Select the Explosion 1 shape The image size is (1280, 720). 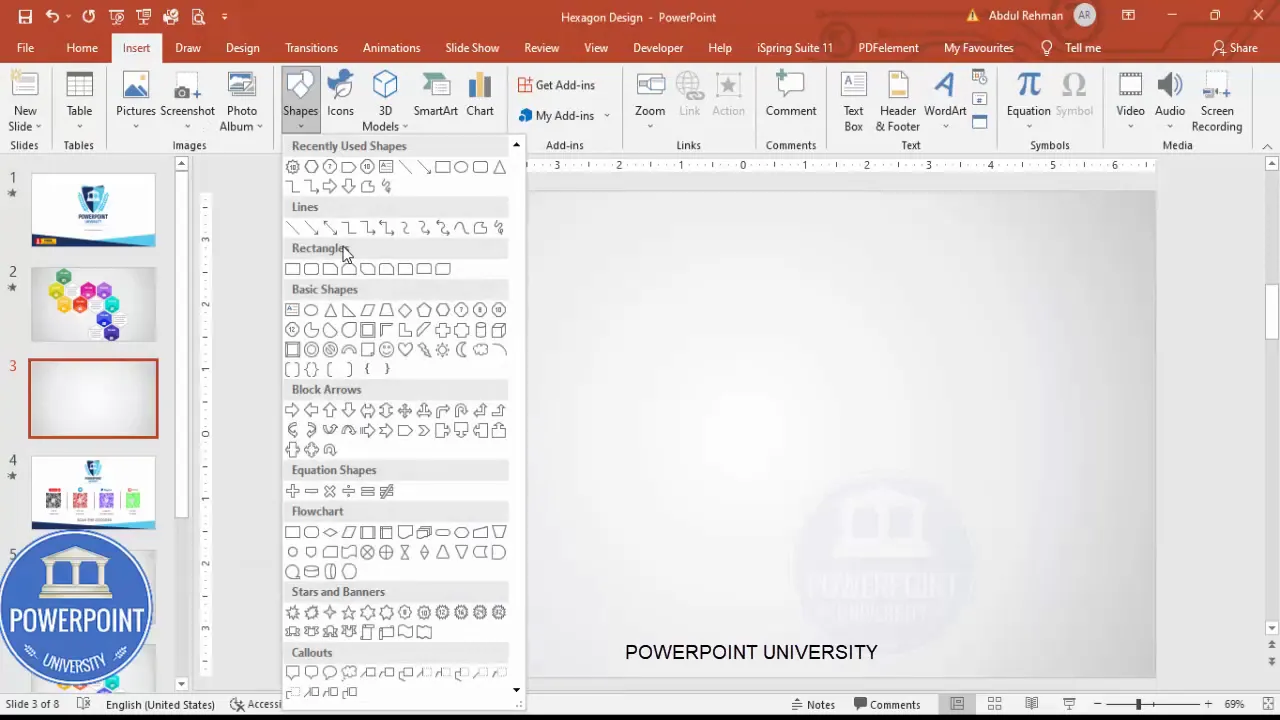pyautogui.click(x=292, y=612)
